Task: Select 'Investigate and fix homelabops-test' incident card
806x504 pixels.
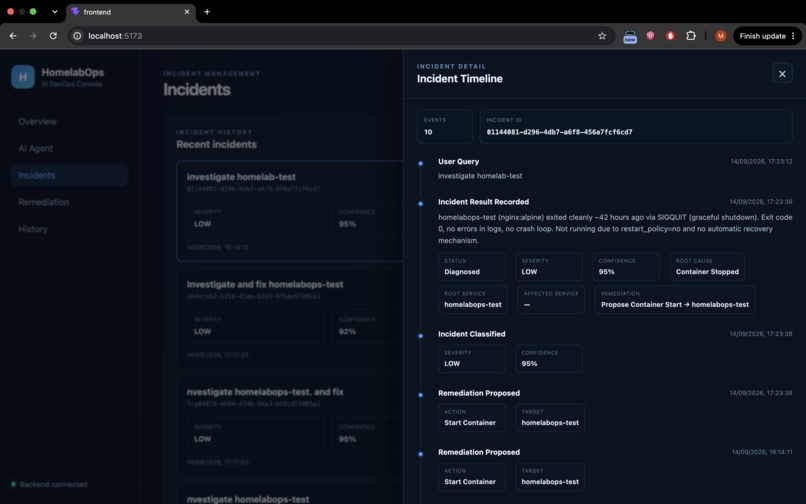Action: tap(290, 318)
